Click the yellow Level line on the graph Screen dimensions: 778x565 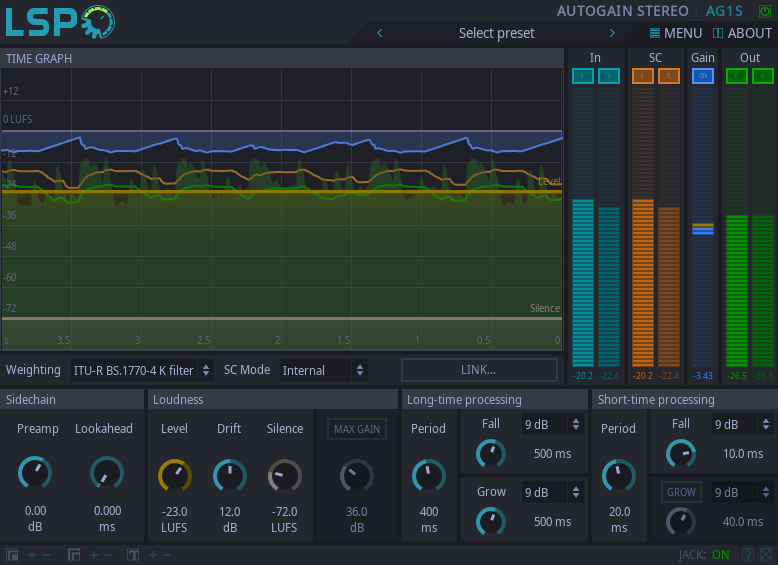[282, 191]
